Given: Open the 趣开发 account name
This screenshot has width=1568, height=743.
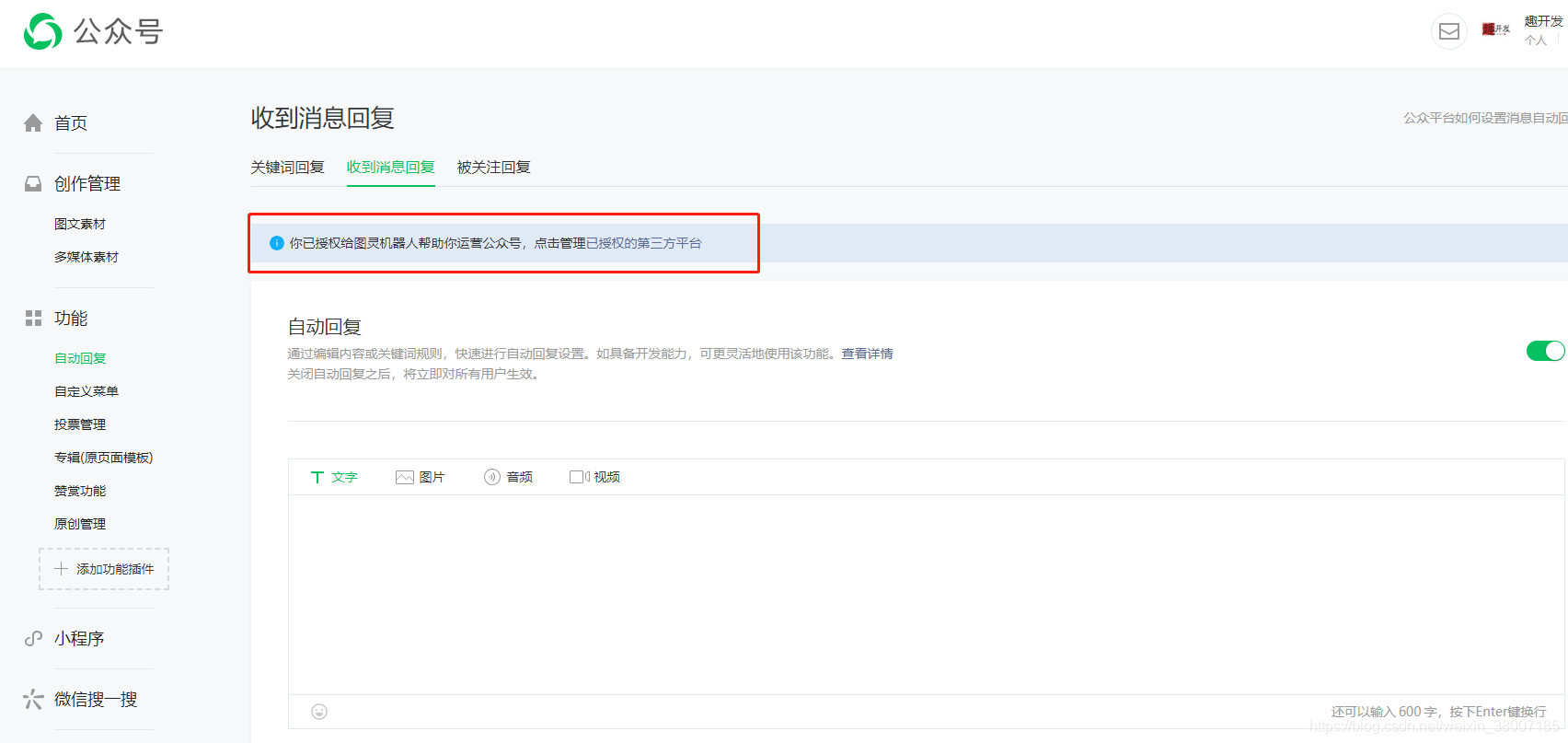Looking at the screenshot, I should 1543,21.
